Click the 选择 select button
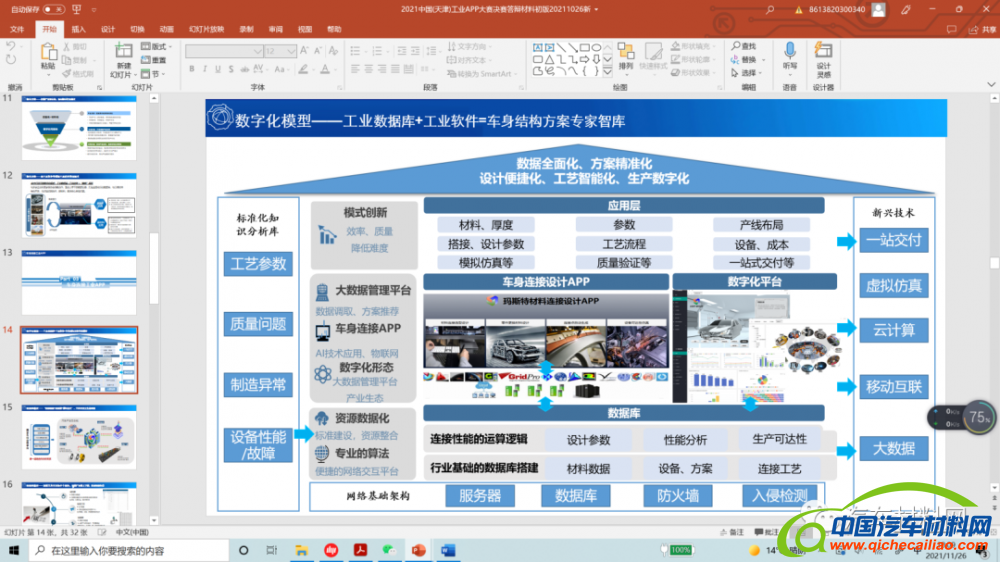The image size is (1000, 562). (747, 73)
